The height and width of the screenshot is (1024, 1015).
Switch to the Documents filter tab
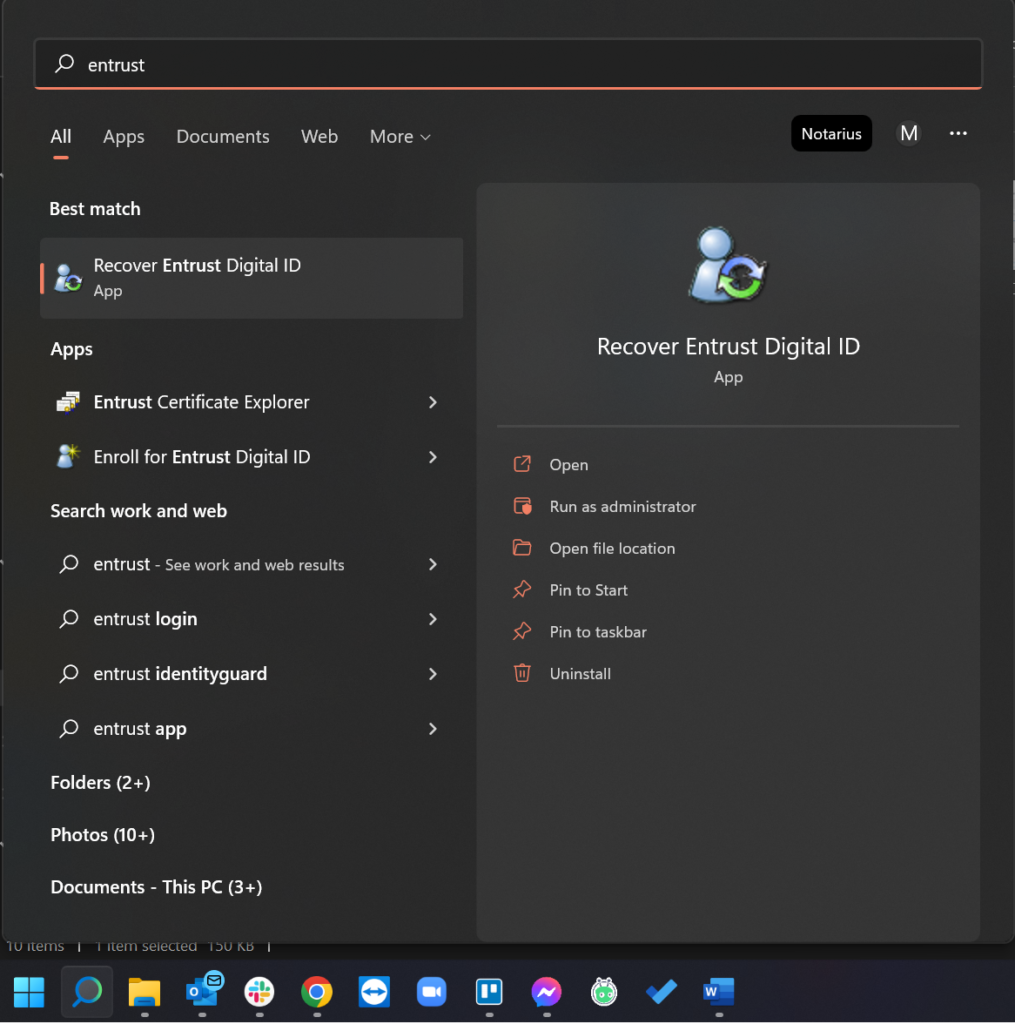(x=223, y=137)
